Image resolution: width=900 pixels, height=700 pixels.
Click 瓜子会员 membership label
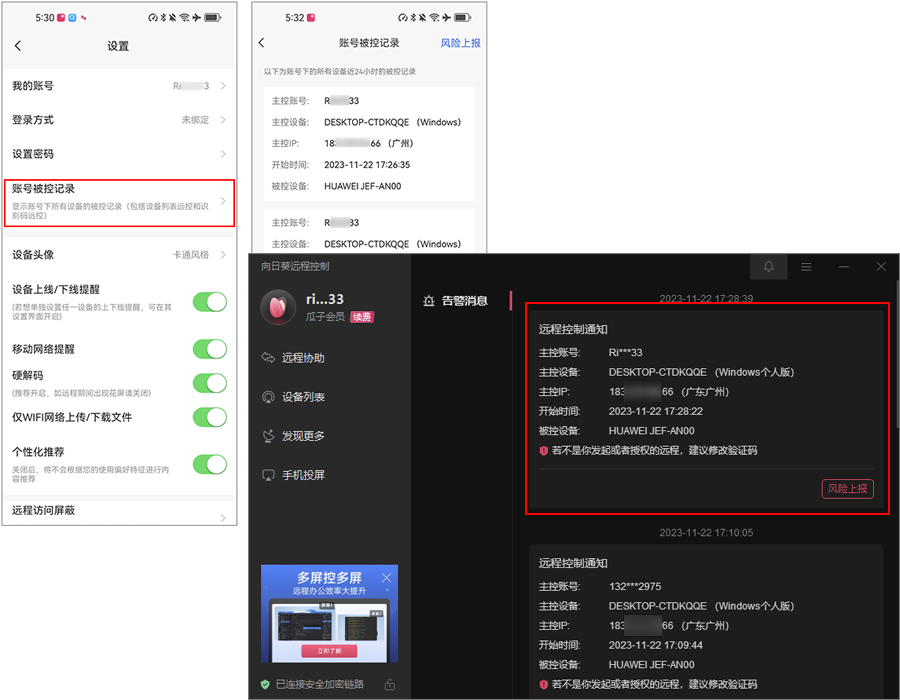[x=325, y=317]
